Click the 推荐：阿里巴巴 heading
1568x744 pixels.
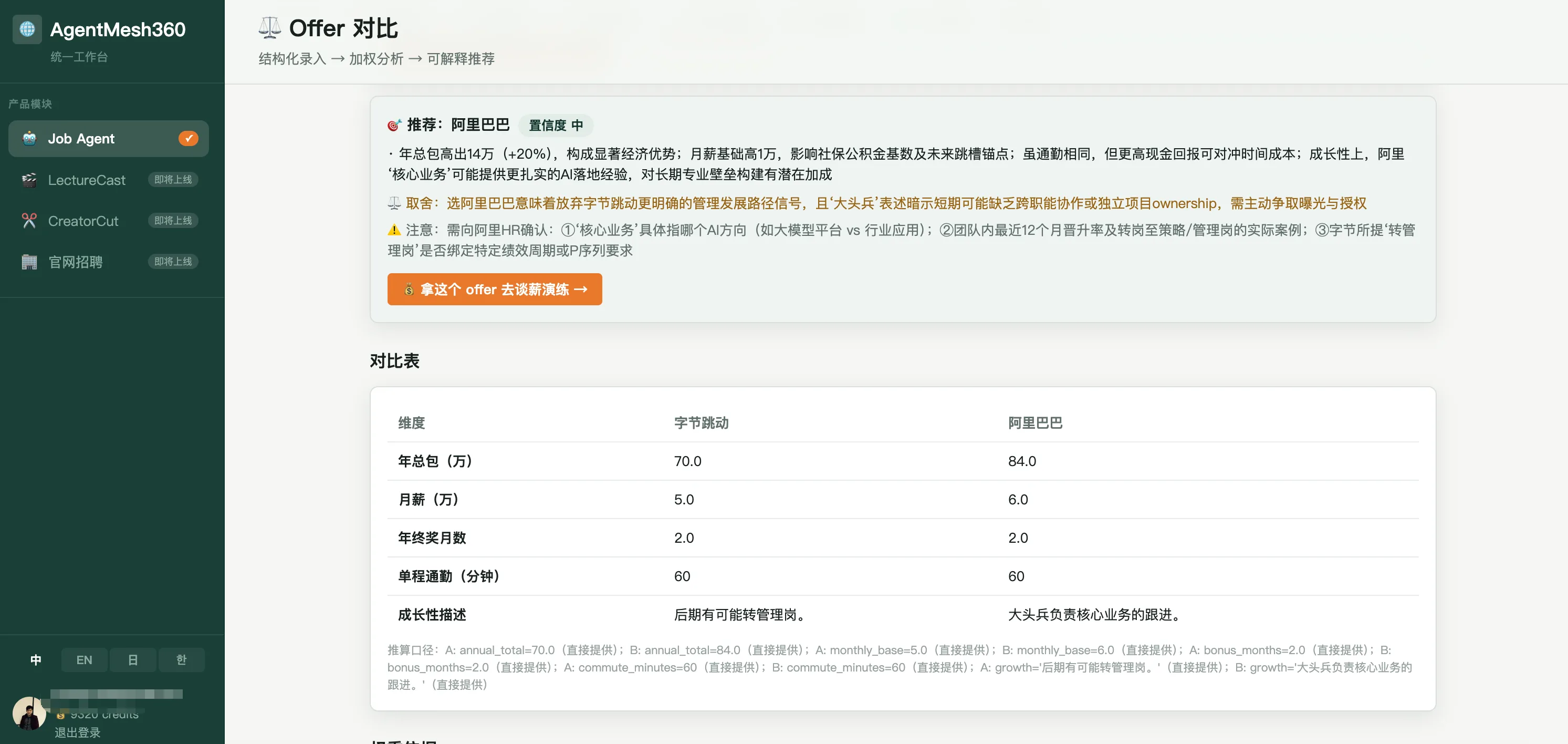click(x=458, y=125)
